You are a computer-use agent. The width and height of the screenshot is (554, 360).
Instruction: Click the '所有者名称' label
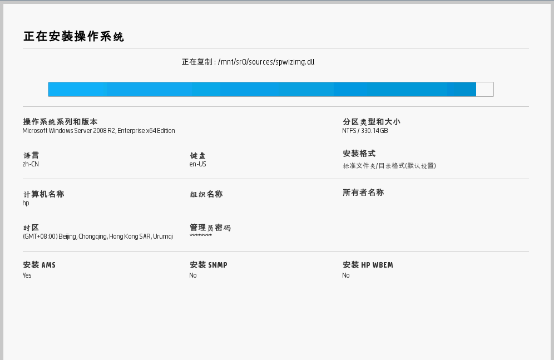click(x=363, y=192)
